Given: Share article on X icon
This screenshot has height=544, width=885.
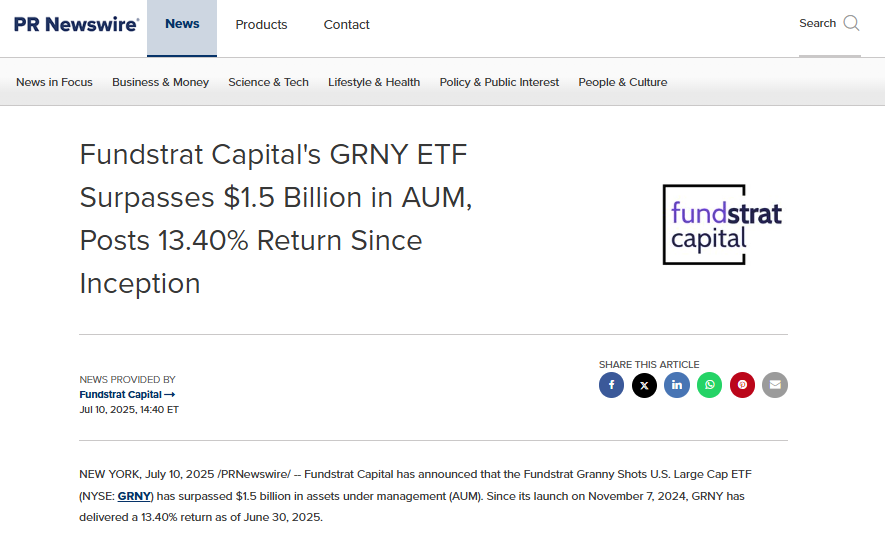Looking at the screenshot, I should [644, 385].
